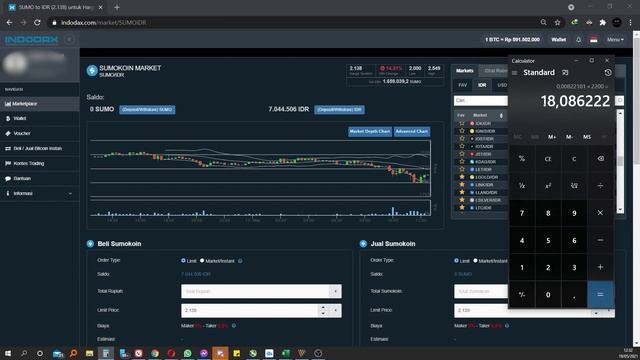The height and width of the screenshot is (360, 640).
Task: Select Limit order type in Beli Sumokoin
Action: [183, 260]
